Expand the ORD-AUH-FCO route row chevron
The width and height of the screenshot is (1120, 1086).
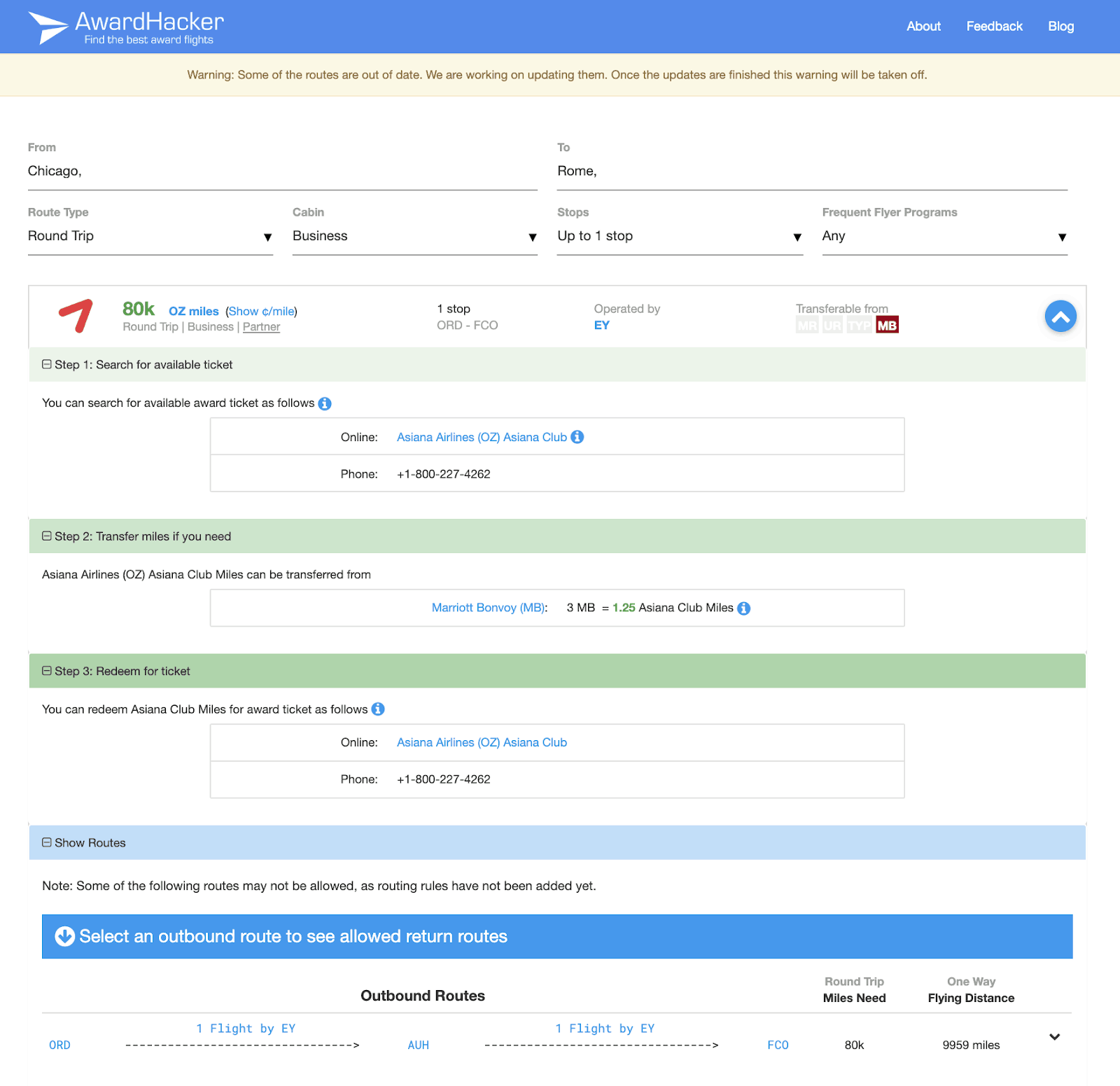pyautogui.click(x=1055, y=1037)
